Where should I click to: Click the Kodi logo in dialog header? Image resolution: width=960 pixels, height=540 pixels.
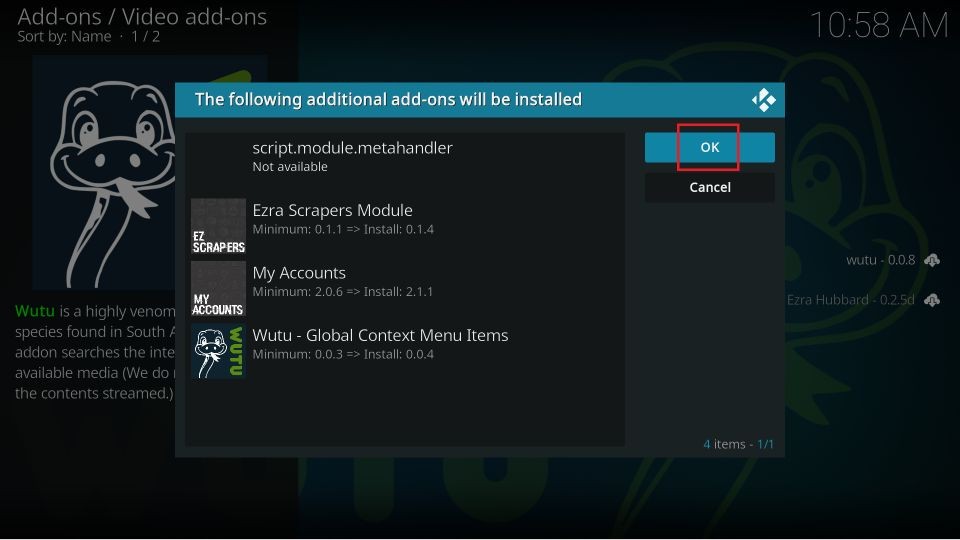pos(763,100)
